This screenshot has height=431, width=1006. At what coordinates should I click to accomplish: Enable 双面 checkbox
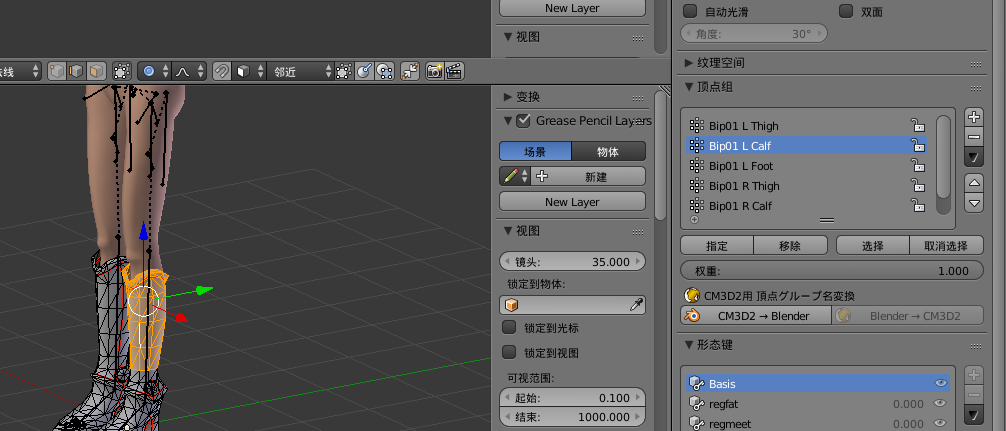point(846,11)
